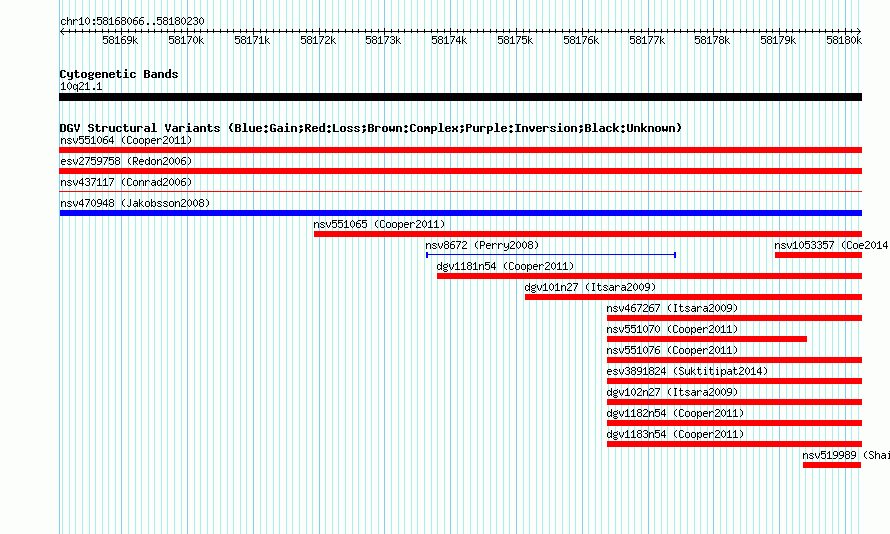Image resolution: width=890 pixels, height=534 pixels.
Task: Open the esv2759758 (Redon2006) label
Action: (126, 161)
